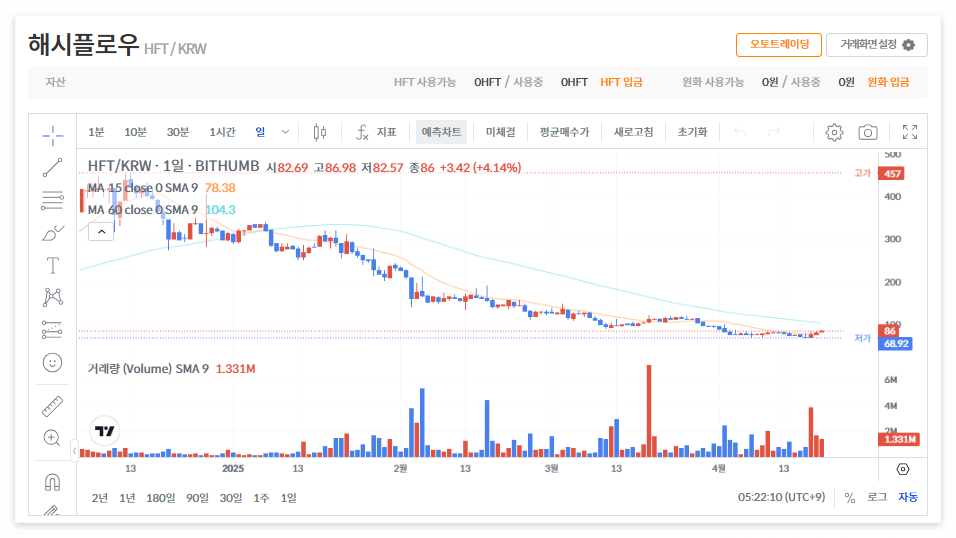This screenshot has height=538, width=956.
Task: Select the crosshair cursor tool
Action: click(x=52, y=135)
